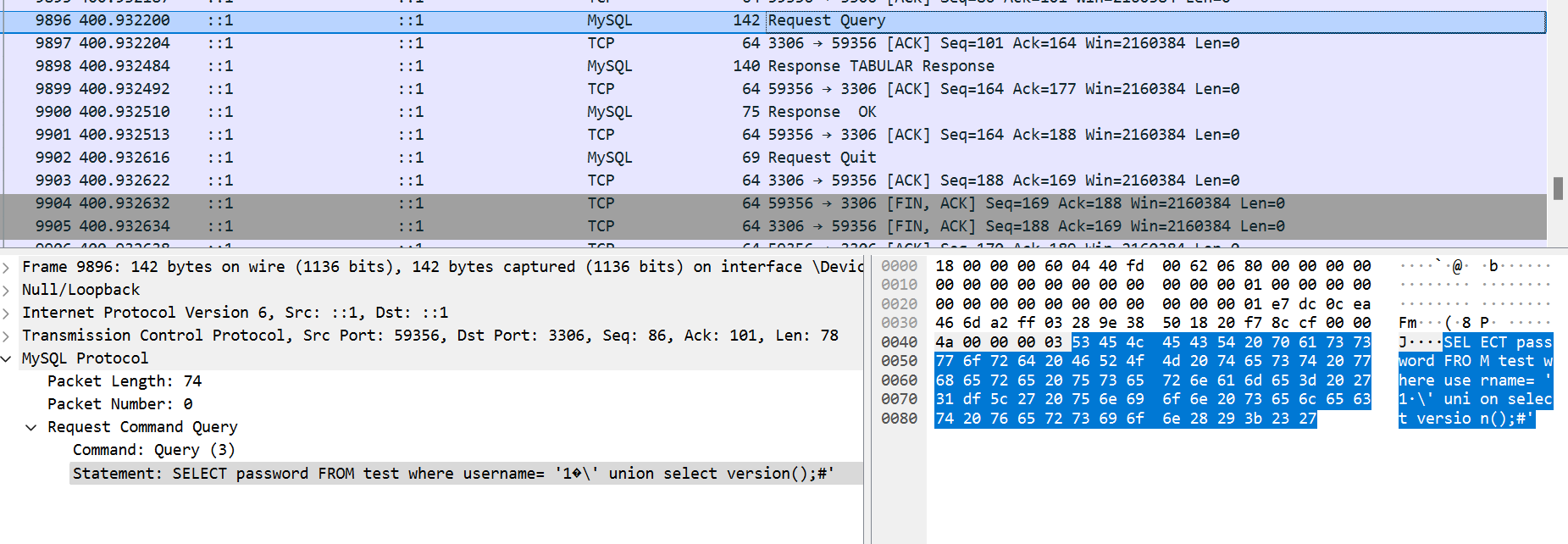Image resolution: width=1568 pixels, height=544 pixels.
Task: Click the packet list vertical scrollbar thumb
Action: (x=1557, y=188)
